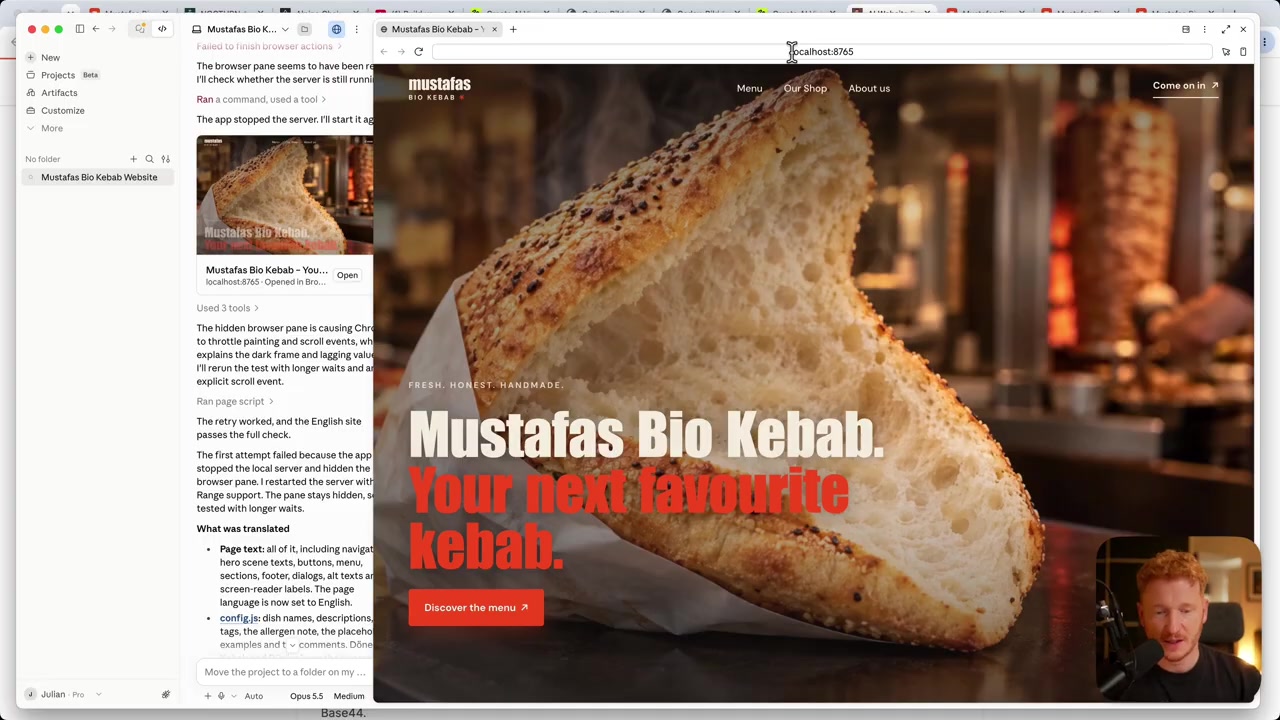Add a new folder with plus icon
This screenshot has height=720, width=1280.
point(133,159)
